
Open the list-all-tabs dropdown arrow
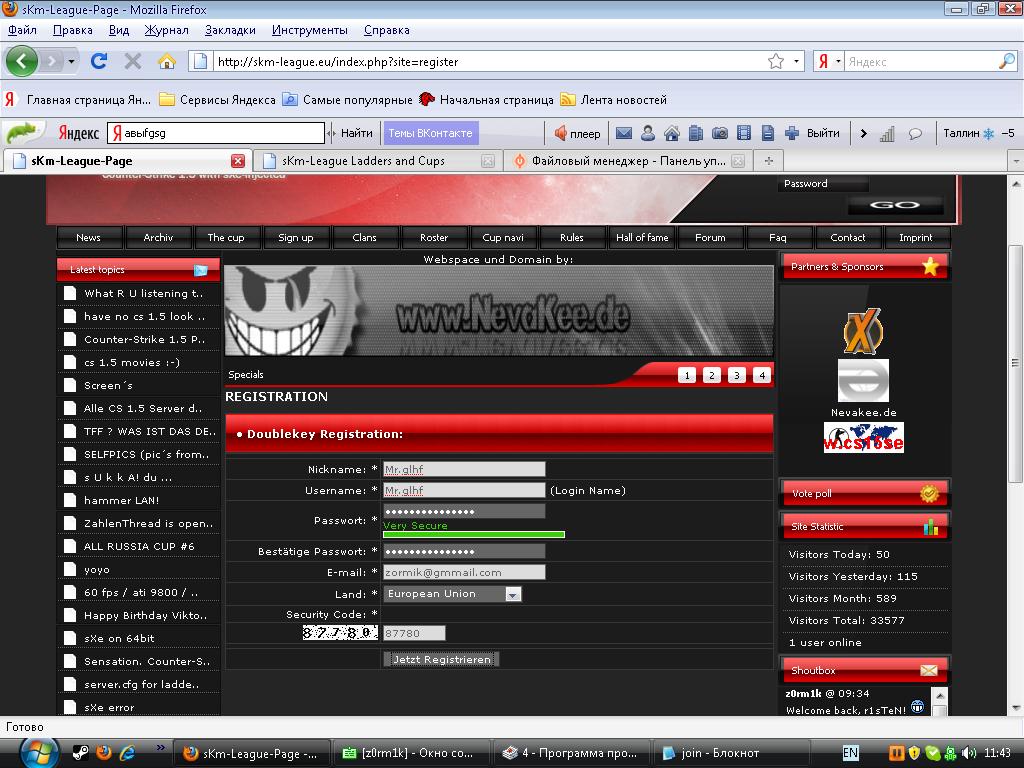coord(1016,161)
